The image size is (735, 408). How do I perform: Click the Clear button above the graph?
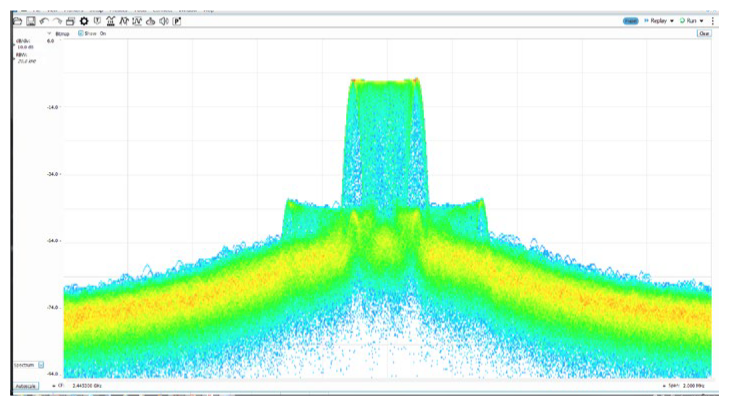703,33
